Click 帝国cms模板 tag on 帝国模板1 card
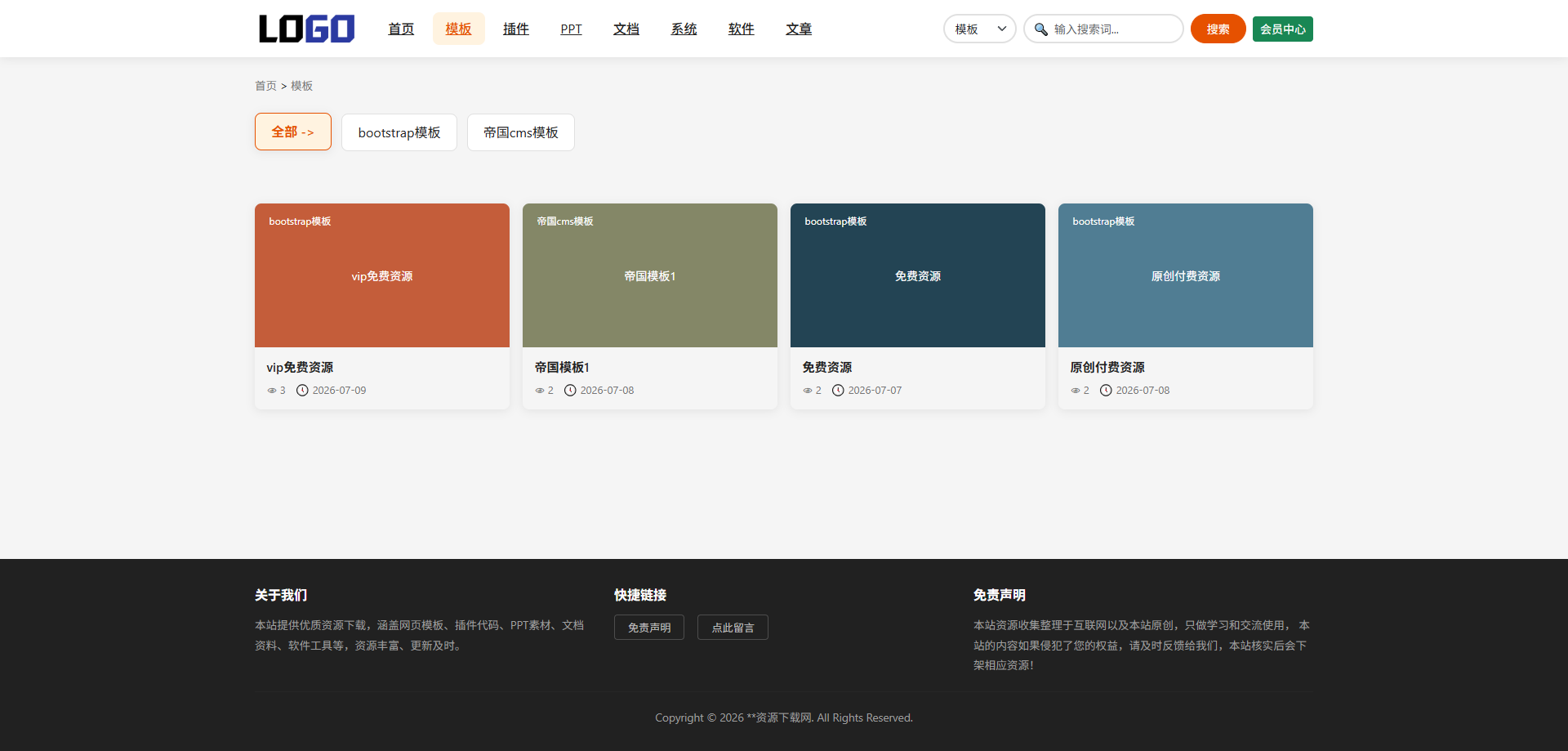The height and width of the screenshot is (751, 1568). point(565,221)
